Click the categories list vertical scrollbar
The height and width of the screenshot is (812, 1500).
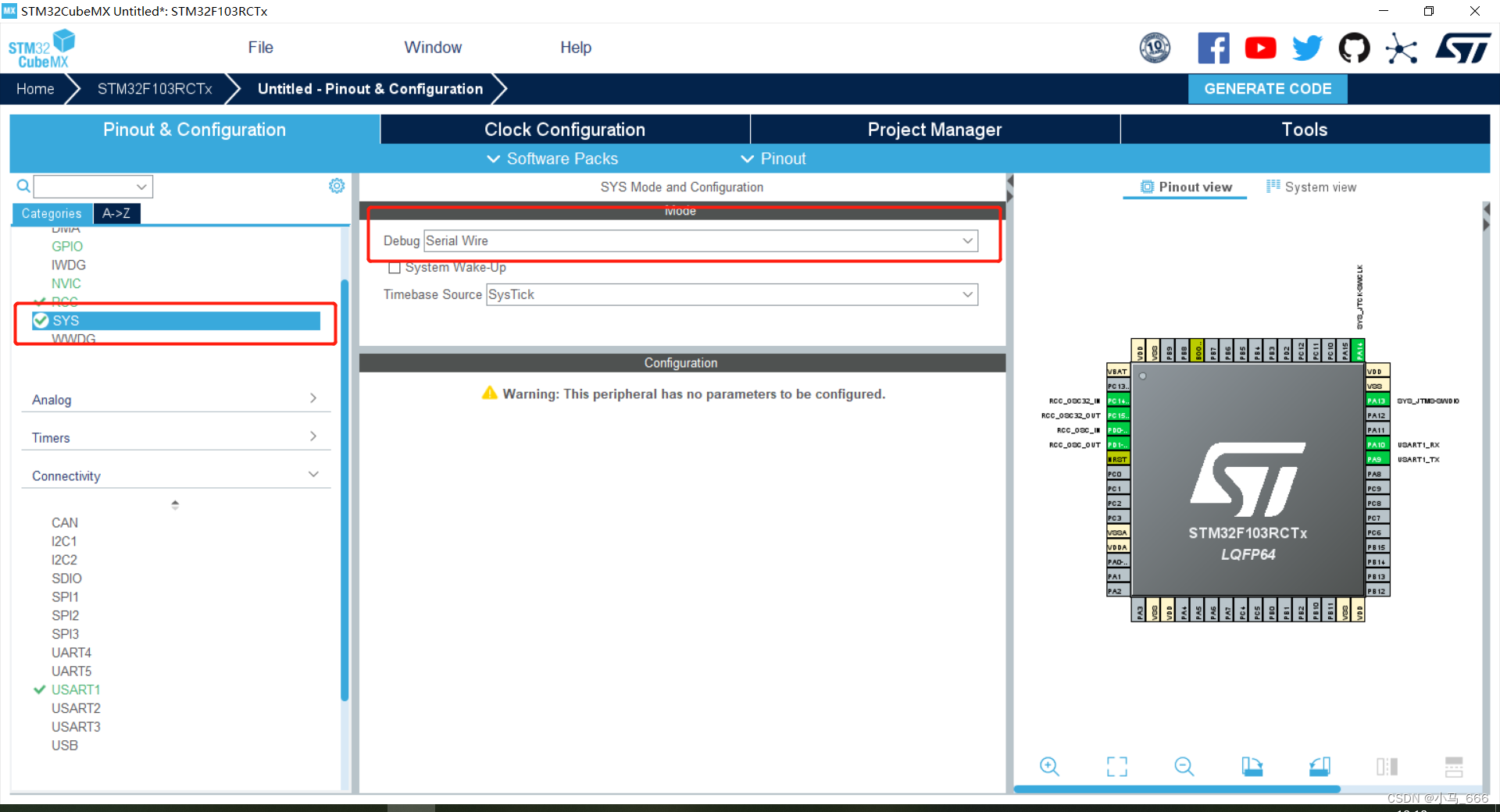coord(345,489)
